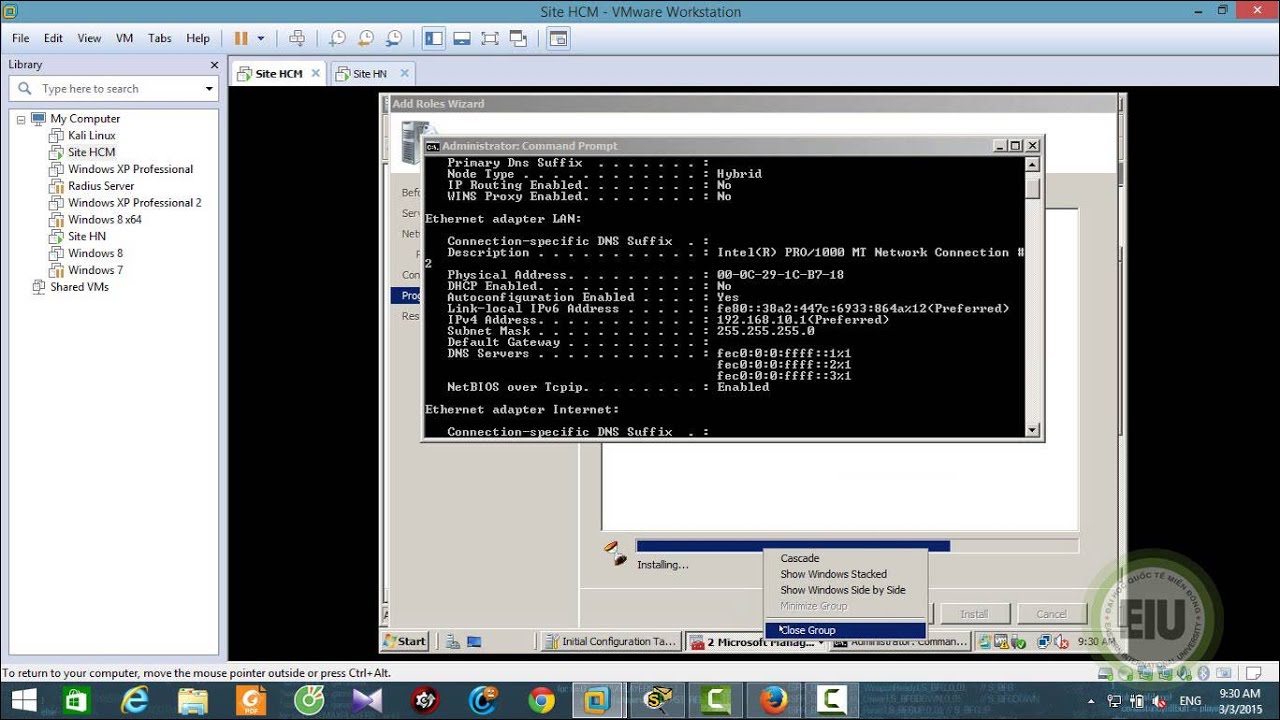Choose Show Windows Side by Side
The height and width of the screenshot is (720, 1280).
click(x=845, y=590)
